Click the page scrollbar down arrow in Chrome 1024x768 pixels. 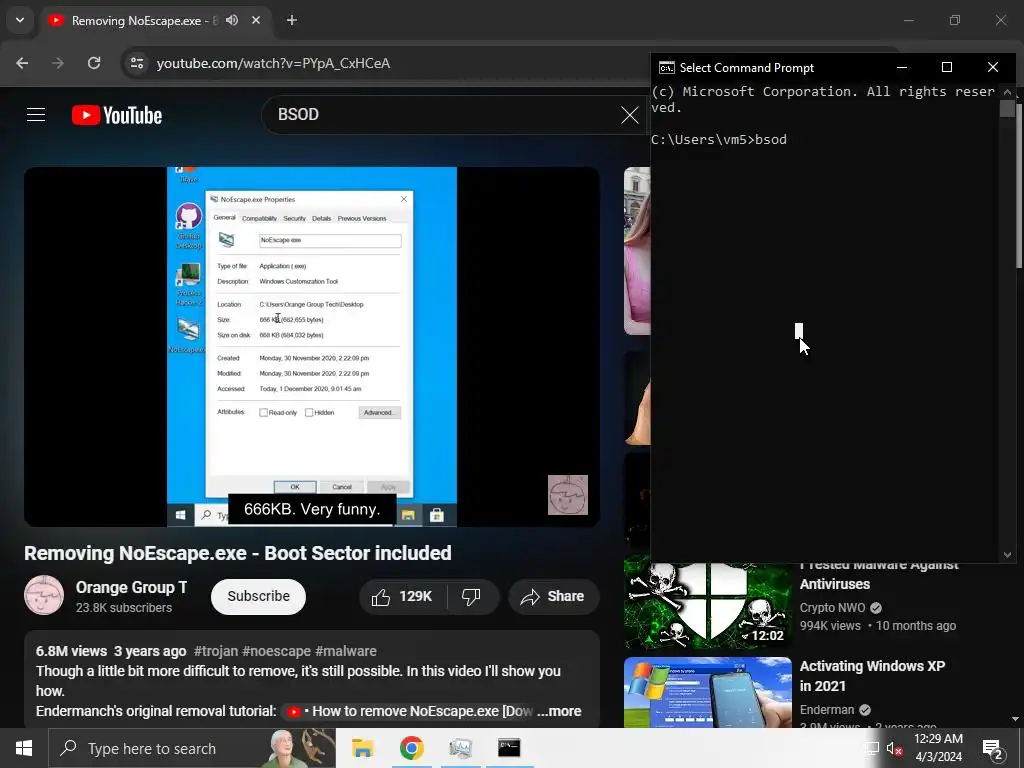[x=1016, y=720]
